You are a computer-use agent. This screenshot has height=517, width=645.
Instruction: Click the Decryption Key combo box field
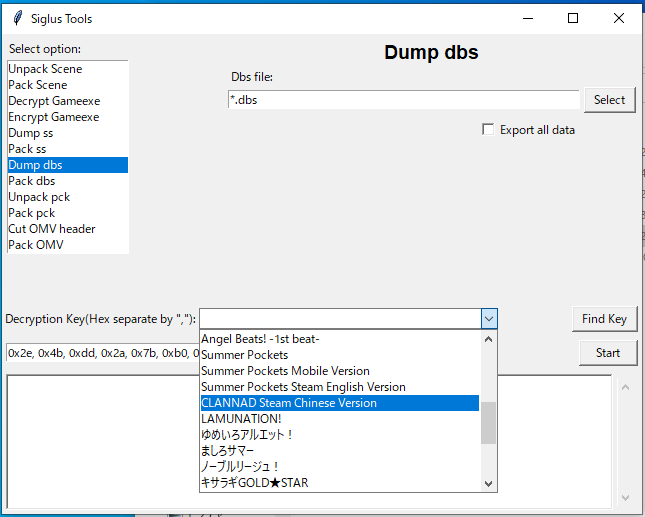pyautogui.click(x=340, y=319)
